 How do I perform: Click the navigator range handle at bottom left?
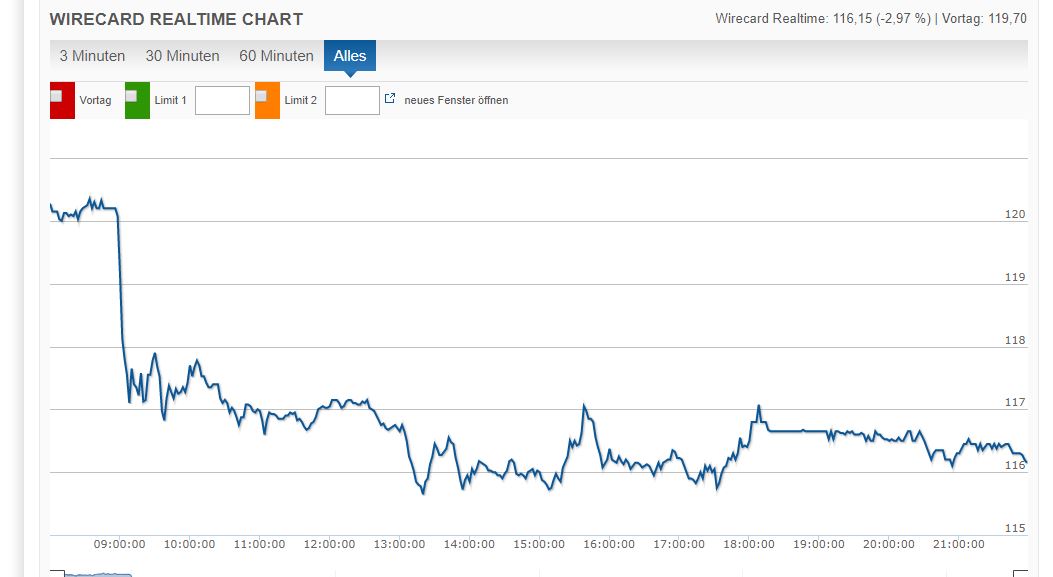tap(63, 572)
